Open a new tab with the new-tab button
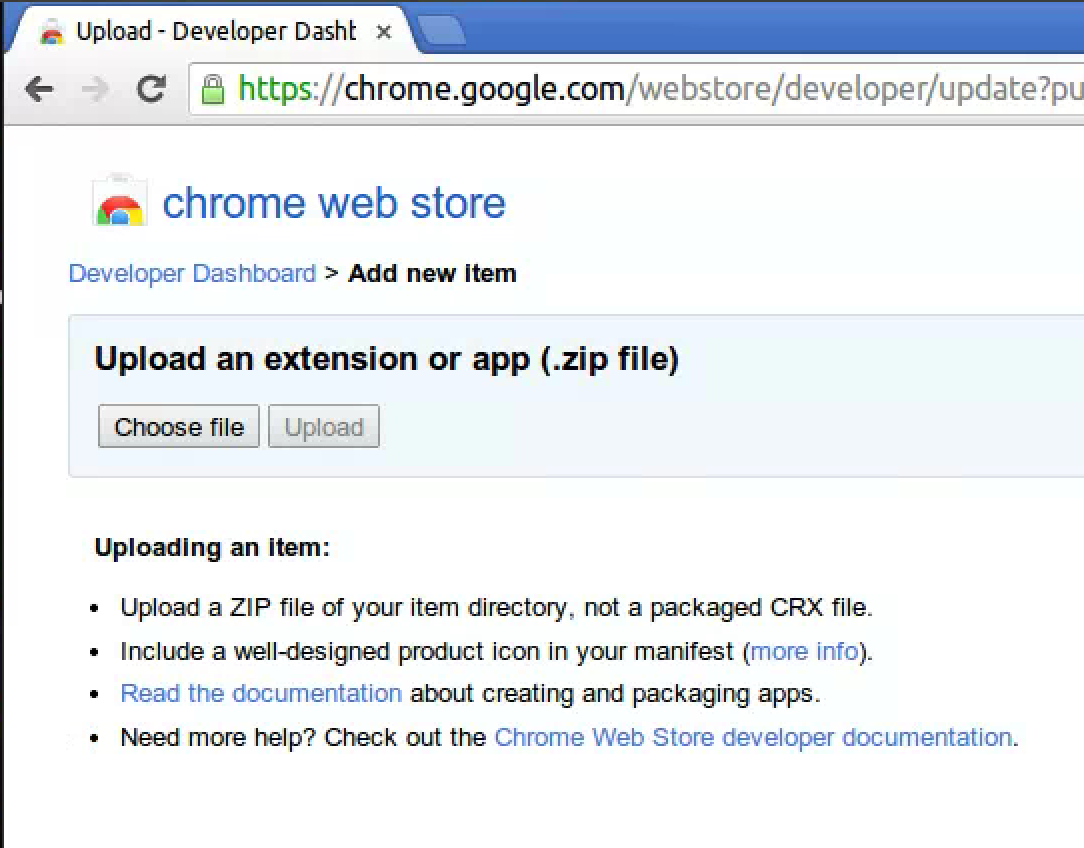The width and height of the screenshot is (1084, 848). tap(441, 32)
